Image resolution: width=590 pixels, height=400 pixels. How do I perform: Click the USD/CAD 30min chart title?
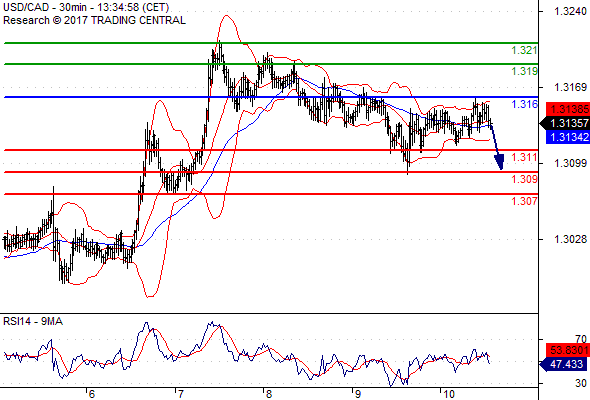point(86,7)
